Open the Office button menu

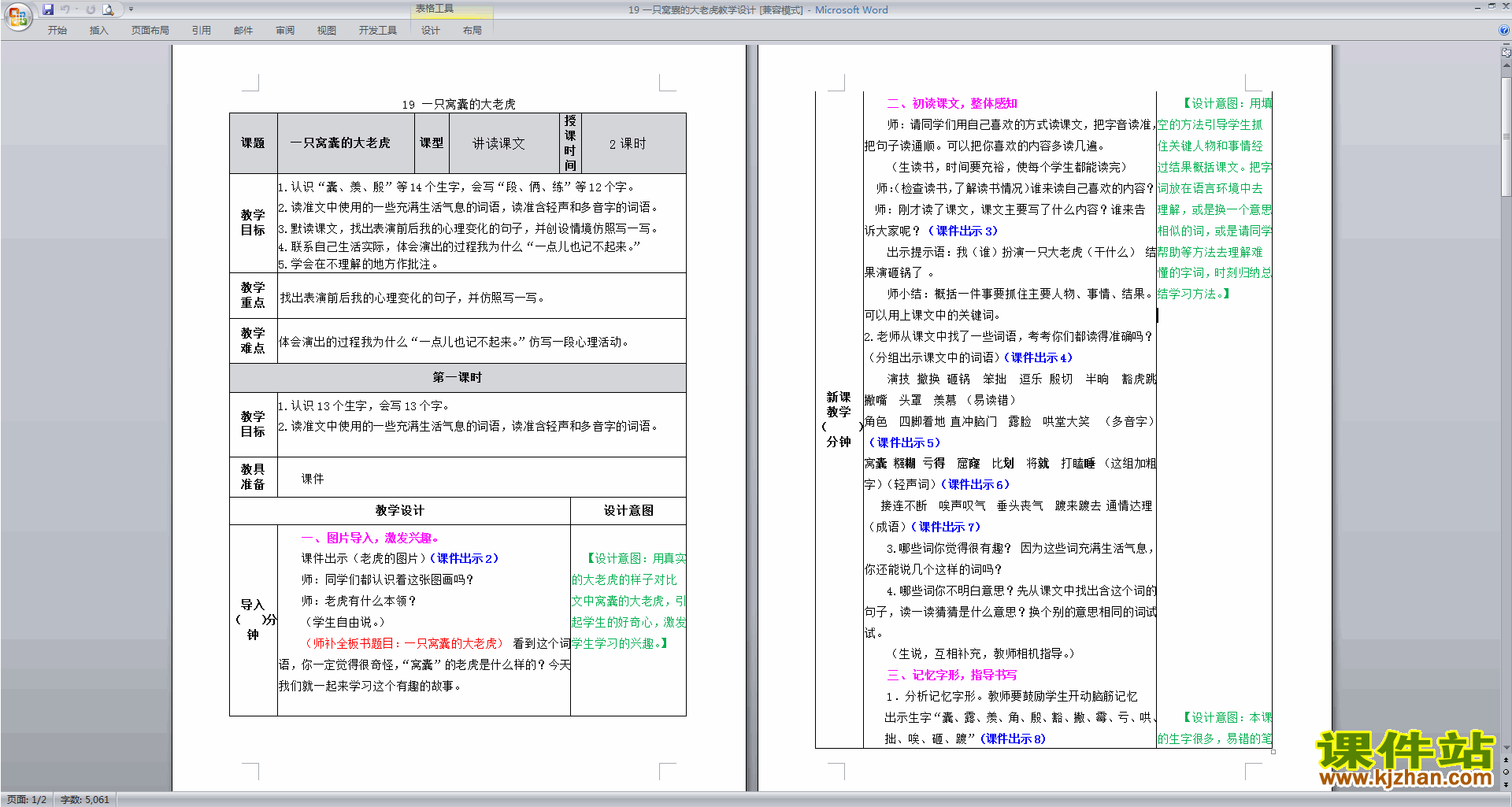click(17, 16)
